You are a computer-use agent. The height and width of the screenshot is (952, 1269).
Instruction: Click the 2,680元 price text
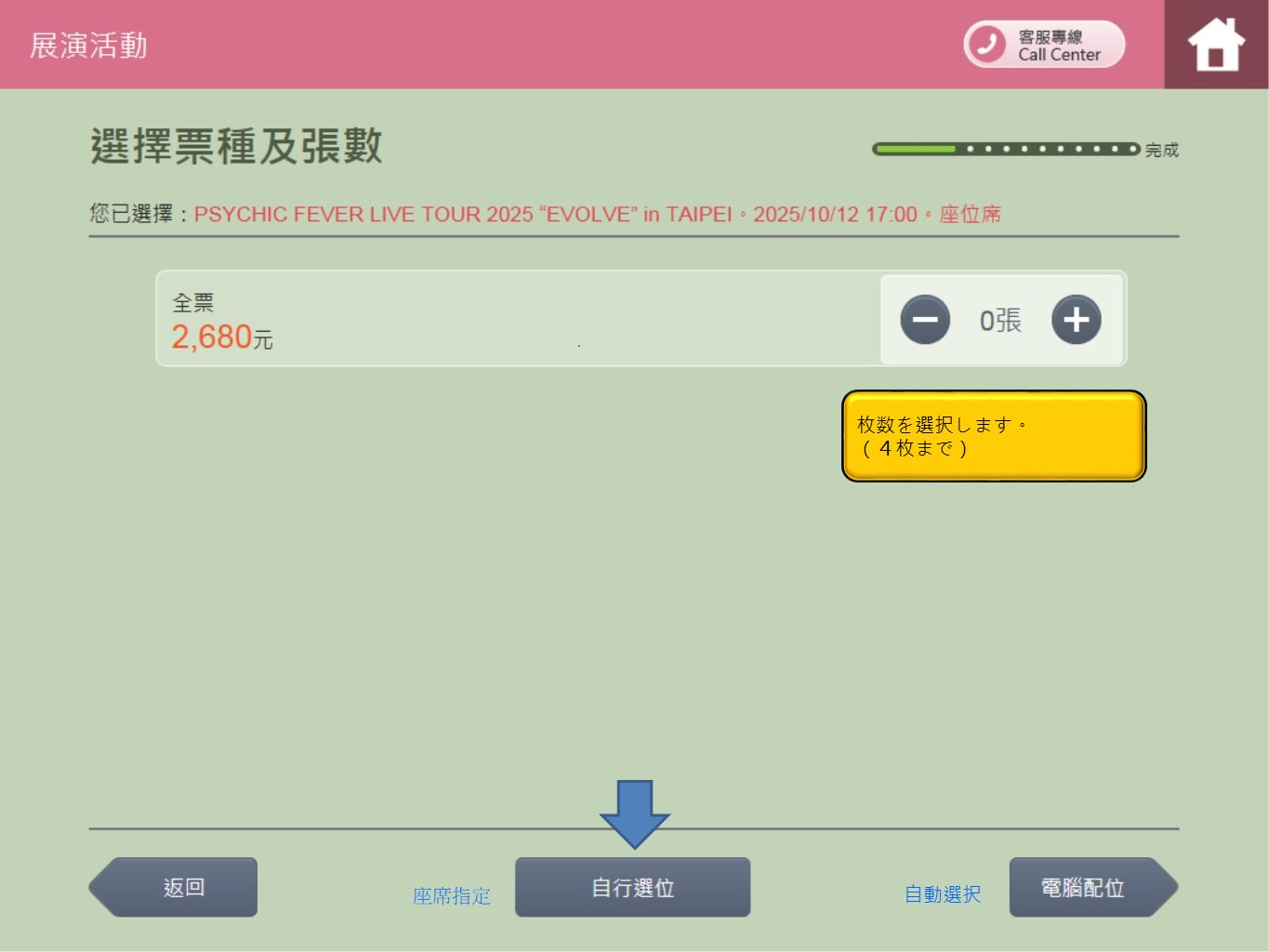coord(222,337)
